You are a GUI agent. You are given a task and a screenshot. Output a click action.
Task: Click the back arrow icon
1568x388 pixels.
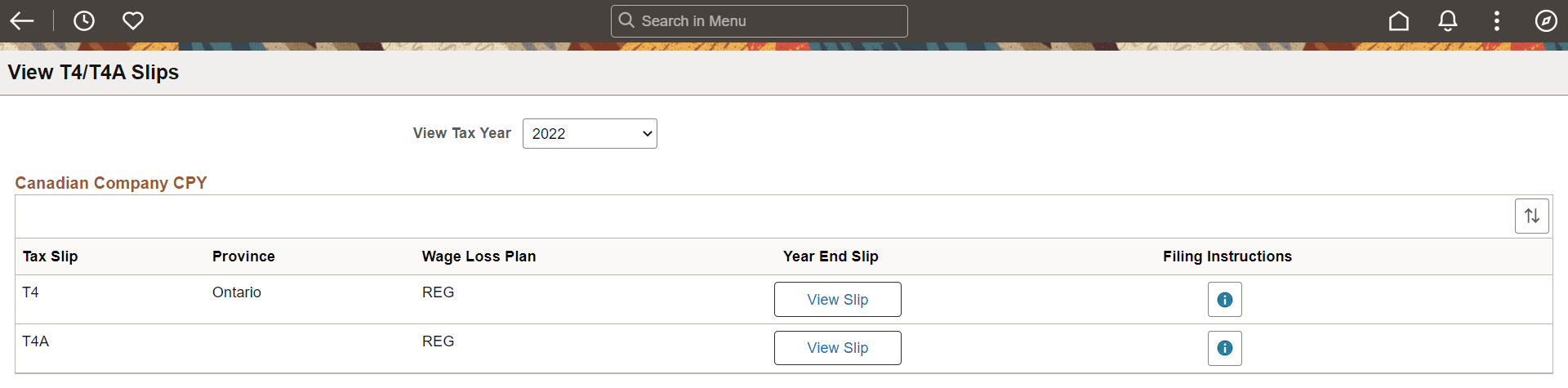pos(22,20)
